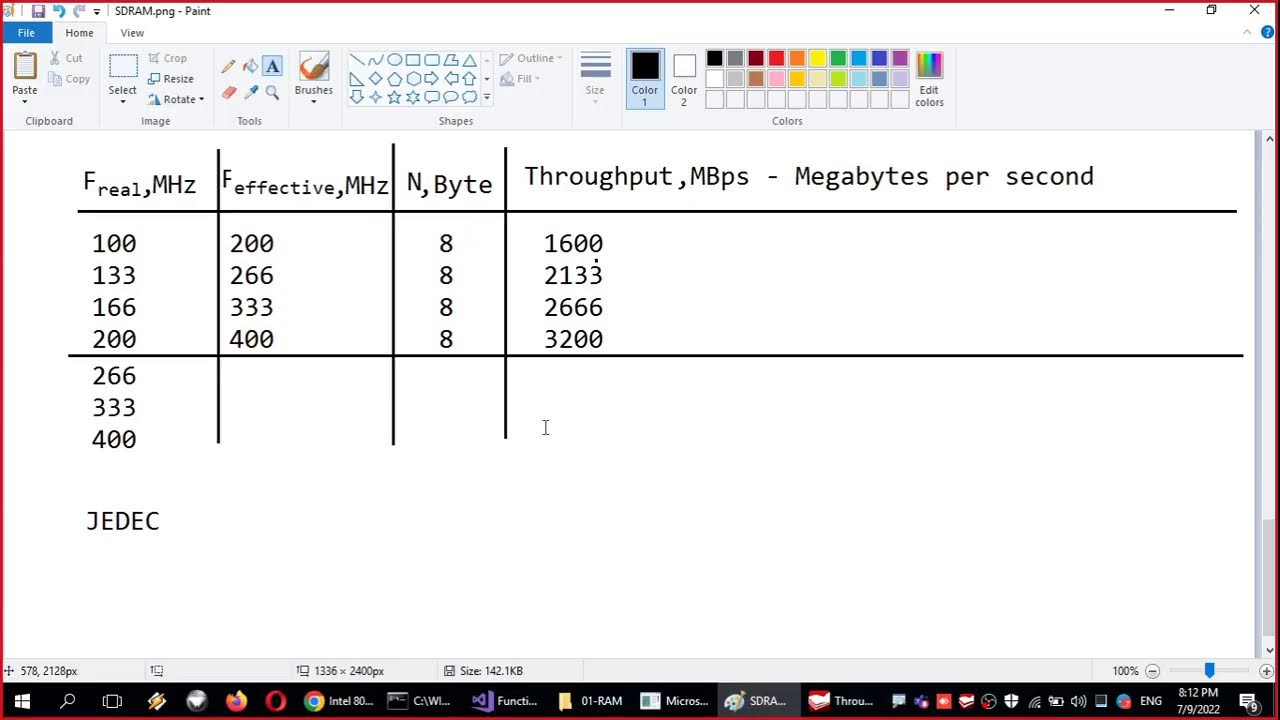Open Customize Quick Access Toolbar arrow
The image size is (1280, 720).
(97, 11)
